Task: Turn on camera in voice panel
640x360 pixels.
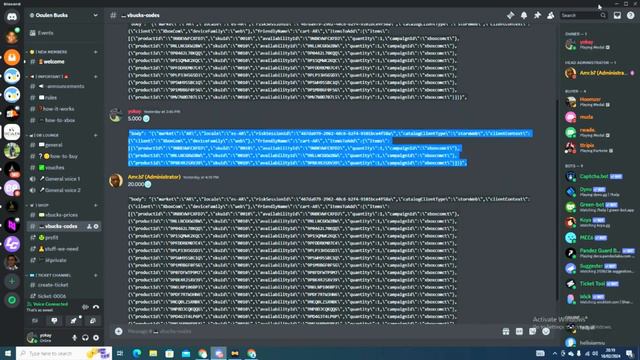Action: pyautogui.click(x=35, y=321)
